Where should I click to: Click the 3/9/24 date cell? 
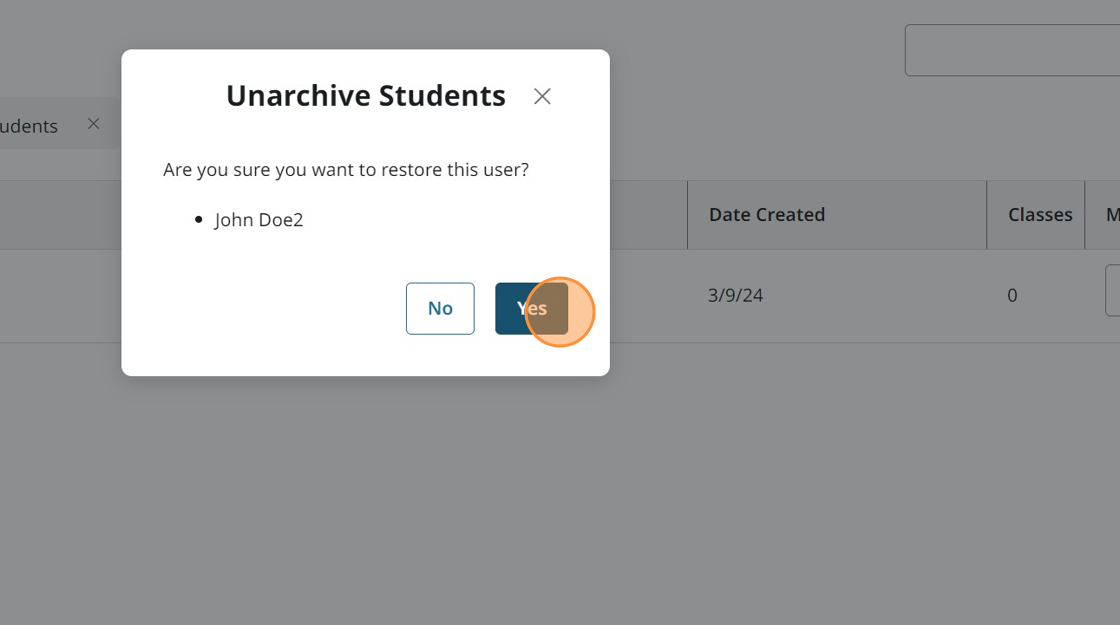pos(735,296)
